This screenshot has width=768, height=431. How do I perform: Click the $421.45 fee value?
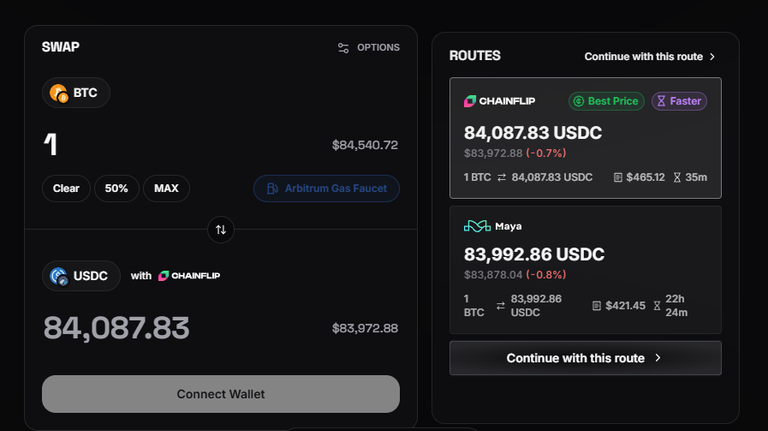pyautogui.click(x=625, y=306)
